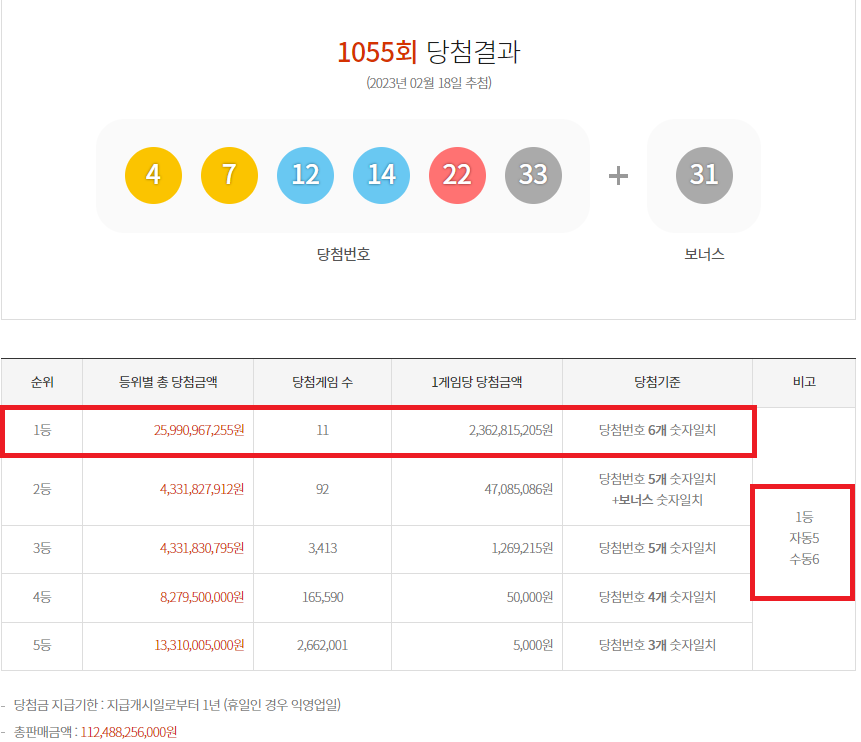
Task: Click the 당첨번호 3개 숫자일치 criterion
Action: pos(657,645)
